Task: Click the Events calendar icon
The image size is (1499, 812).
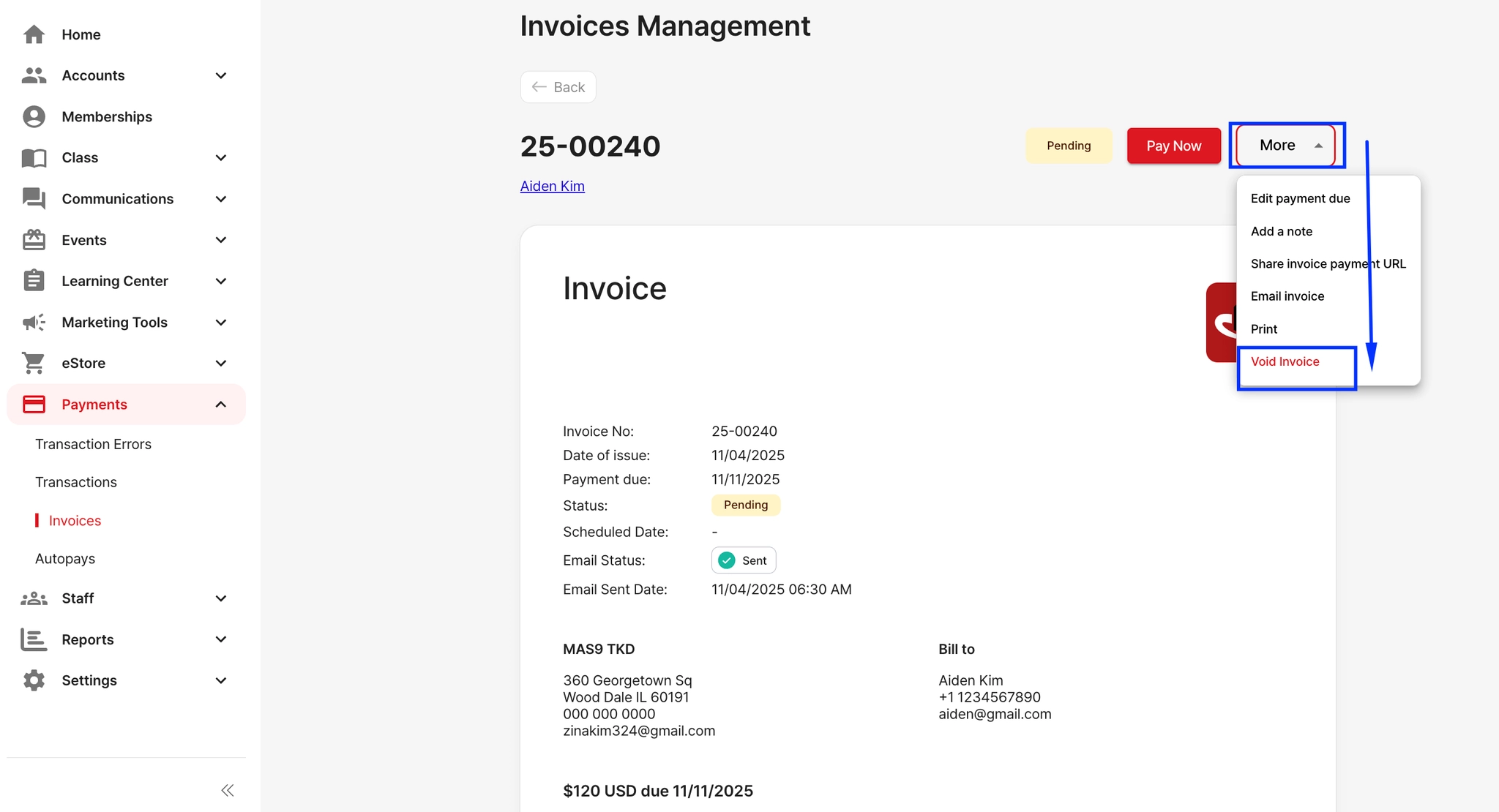Action: click(x=34, y=240)
